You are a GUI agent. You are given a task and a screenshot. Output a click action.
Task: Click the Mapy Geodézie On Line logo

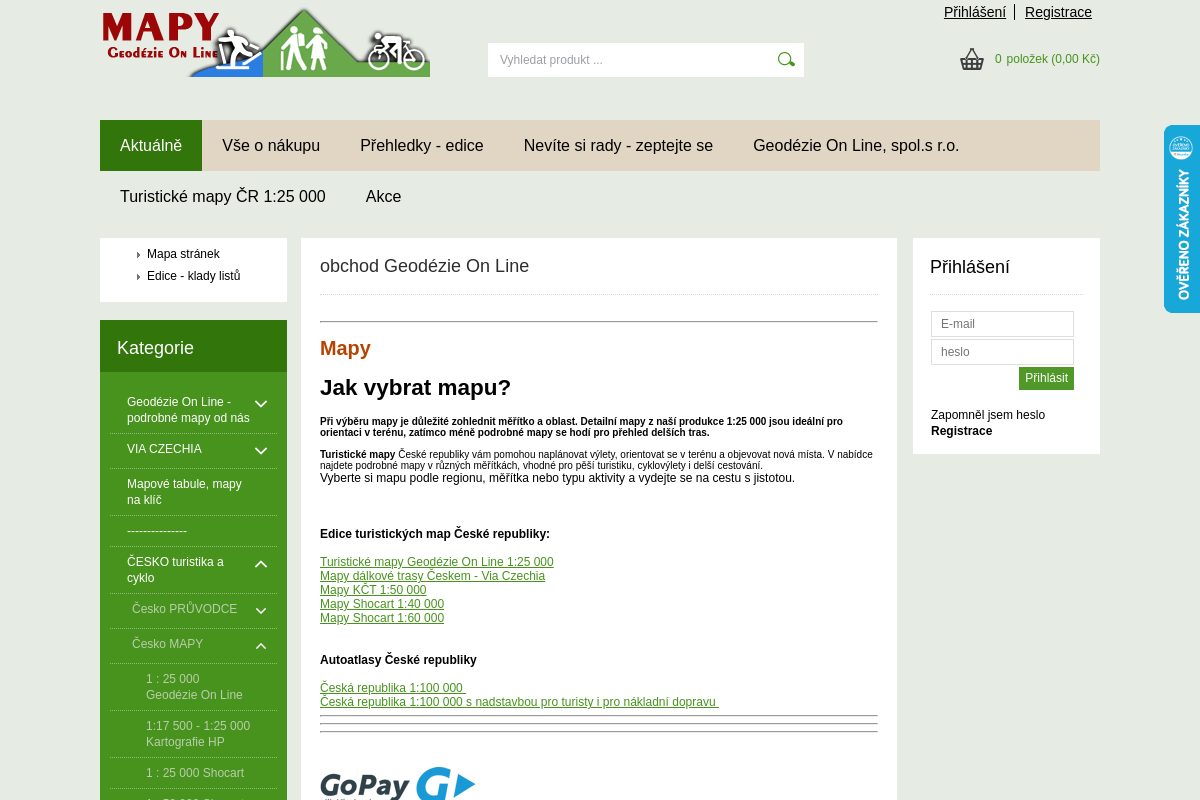click(x=265, y=42)
